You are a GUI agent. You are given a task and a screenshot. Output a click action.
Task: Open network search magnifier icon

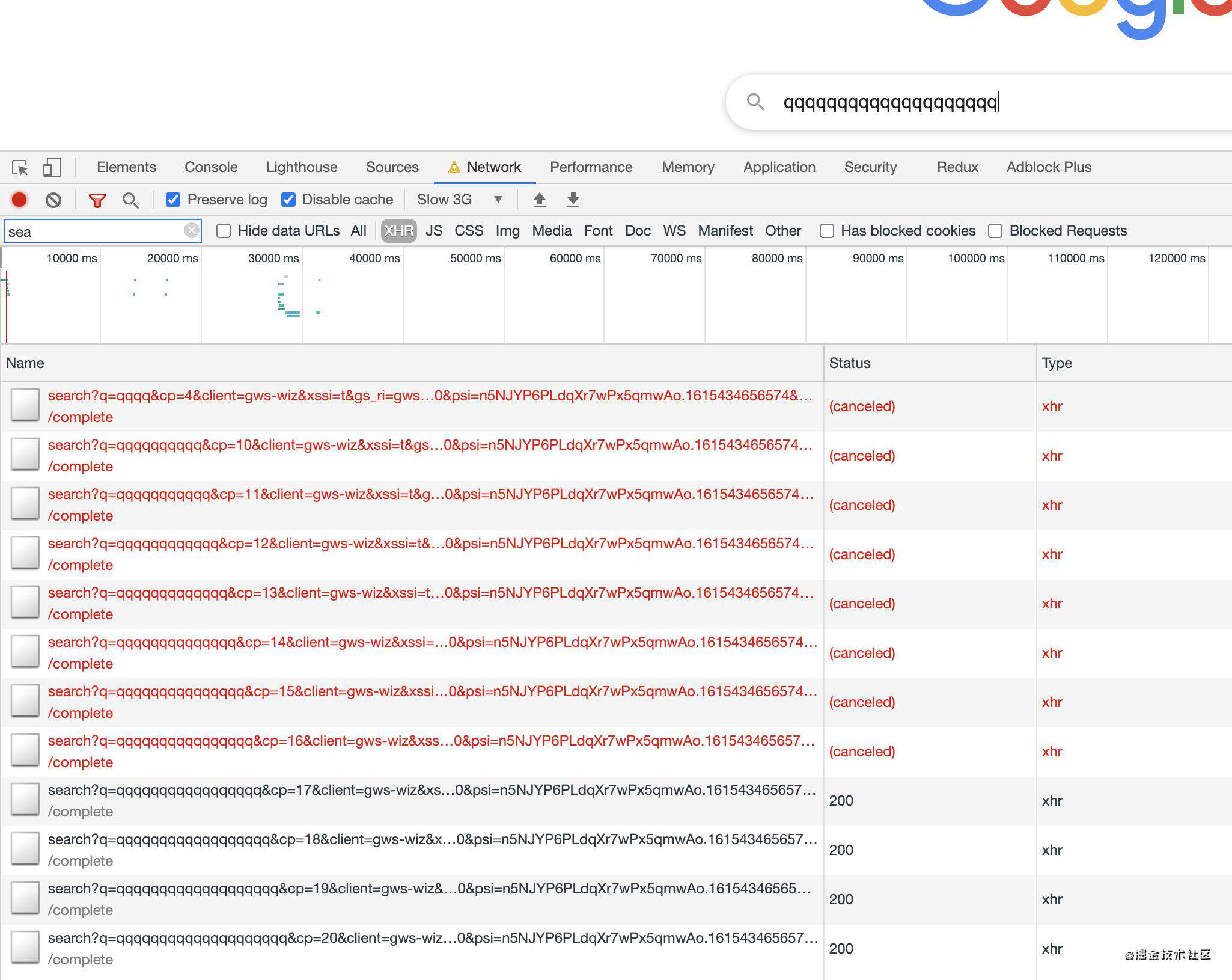(x=130, y=200)
